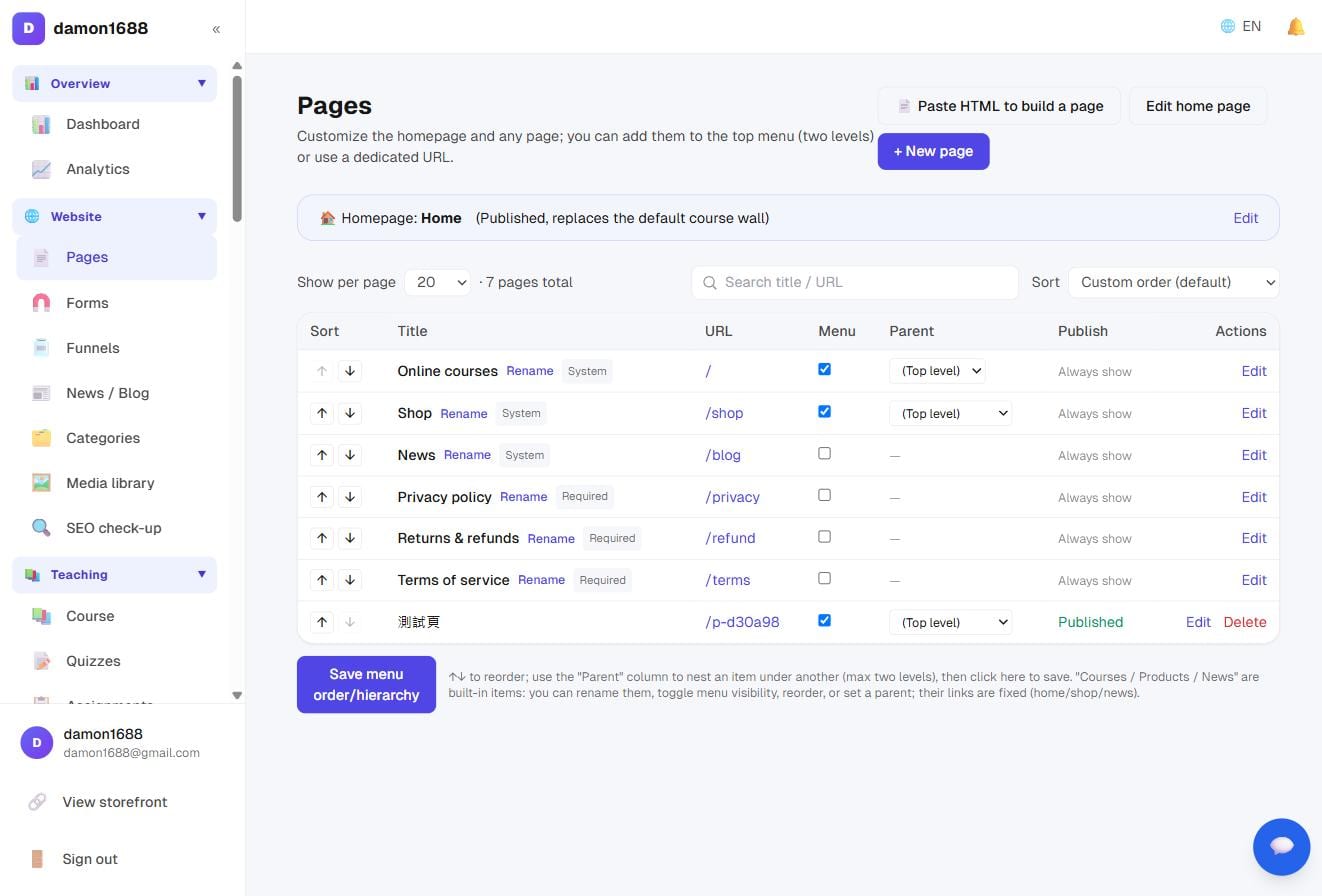This screenshot has height=896, width=1322.
Task: Open Quizzes in the sidebar
Action: pos(117,661)
